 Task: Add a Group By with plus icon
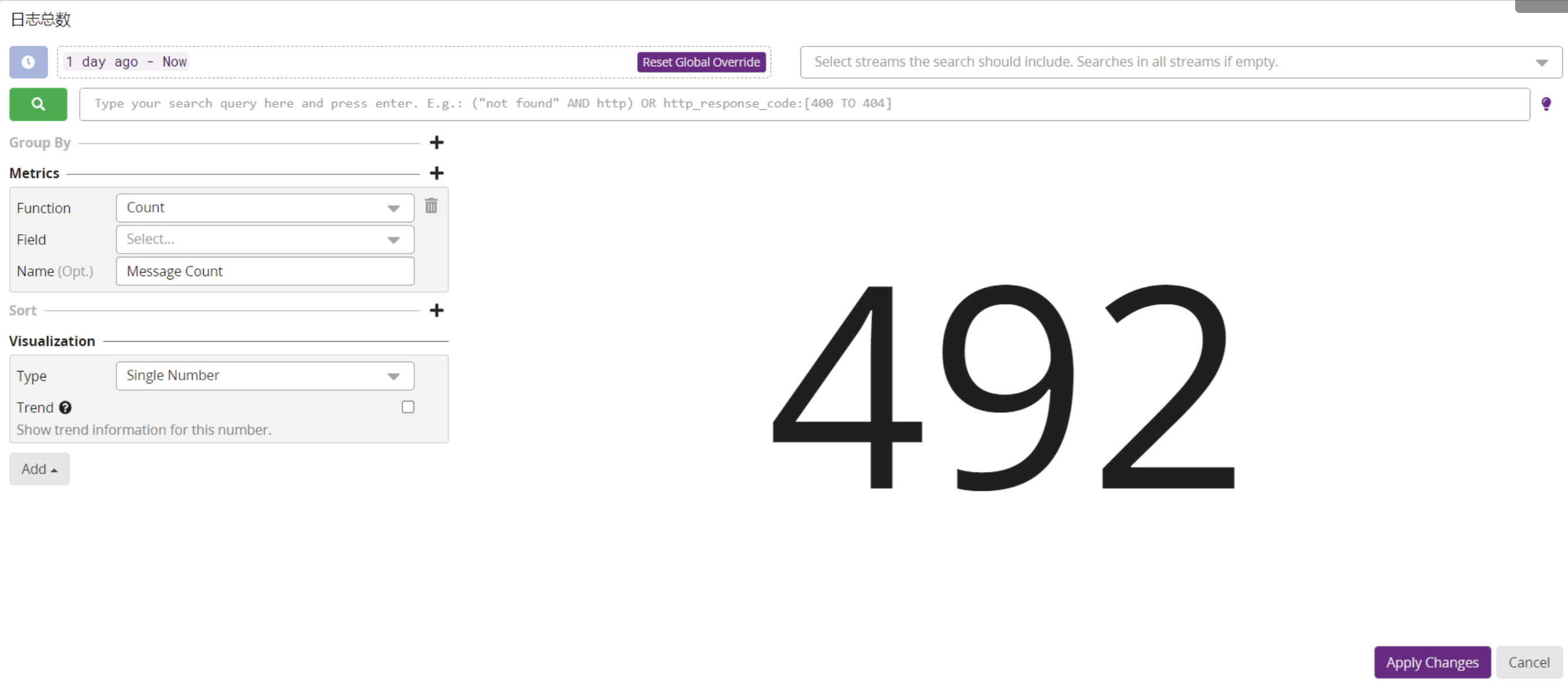coord(436,143)
